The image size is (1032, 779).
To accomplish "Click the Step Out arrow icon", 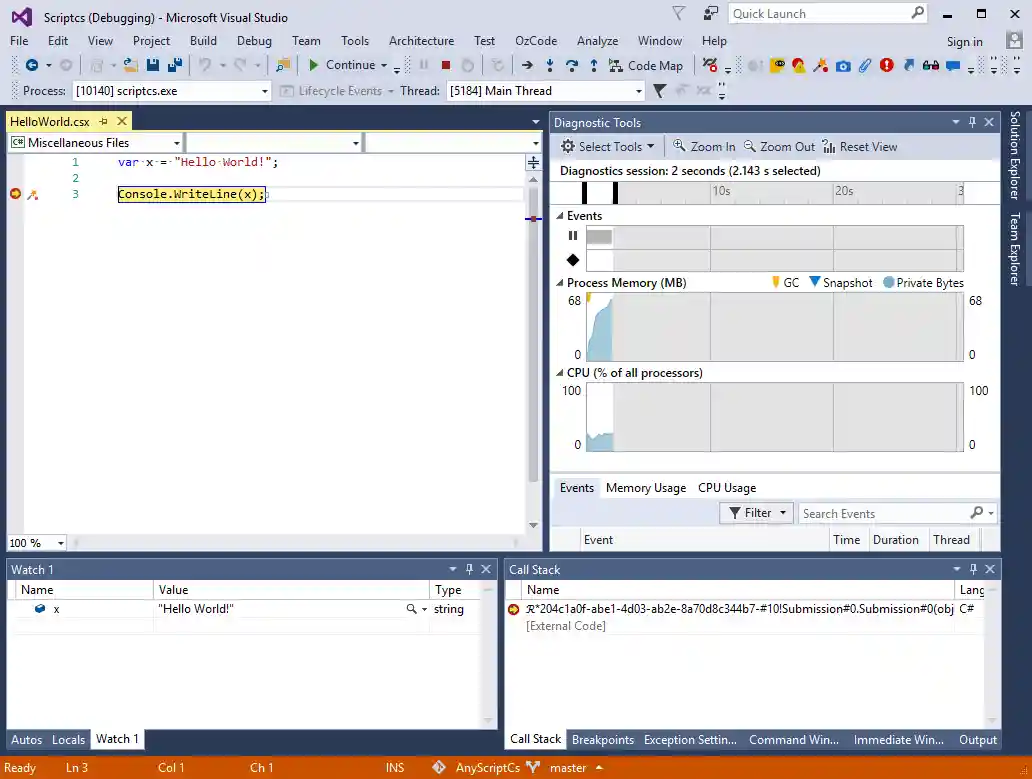I will [x=593, y=65].
